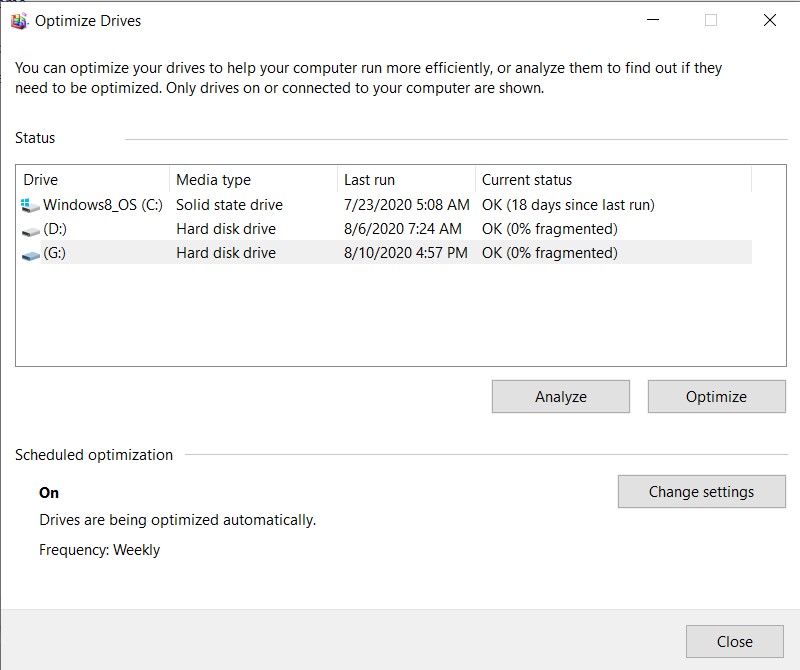Click 'OK (0% fragmented)' status in (D:) row

550,229
